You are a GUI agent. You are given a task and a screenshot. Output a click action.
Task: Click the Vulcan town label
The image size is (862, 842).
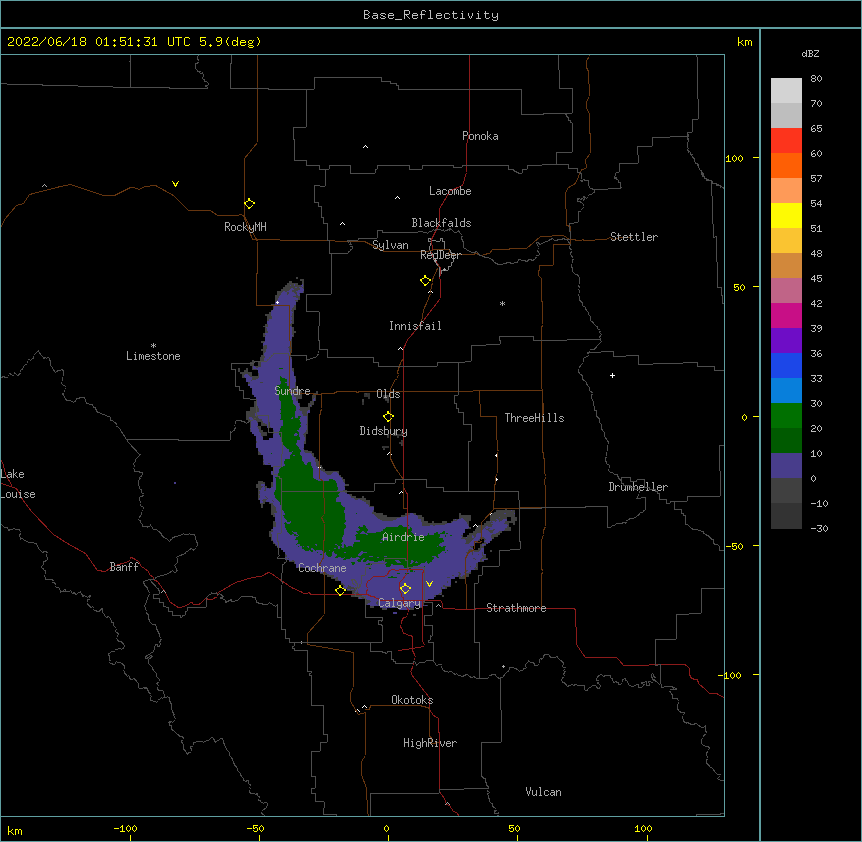coord(543,792)
